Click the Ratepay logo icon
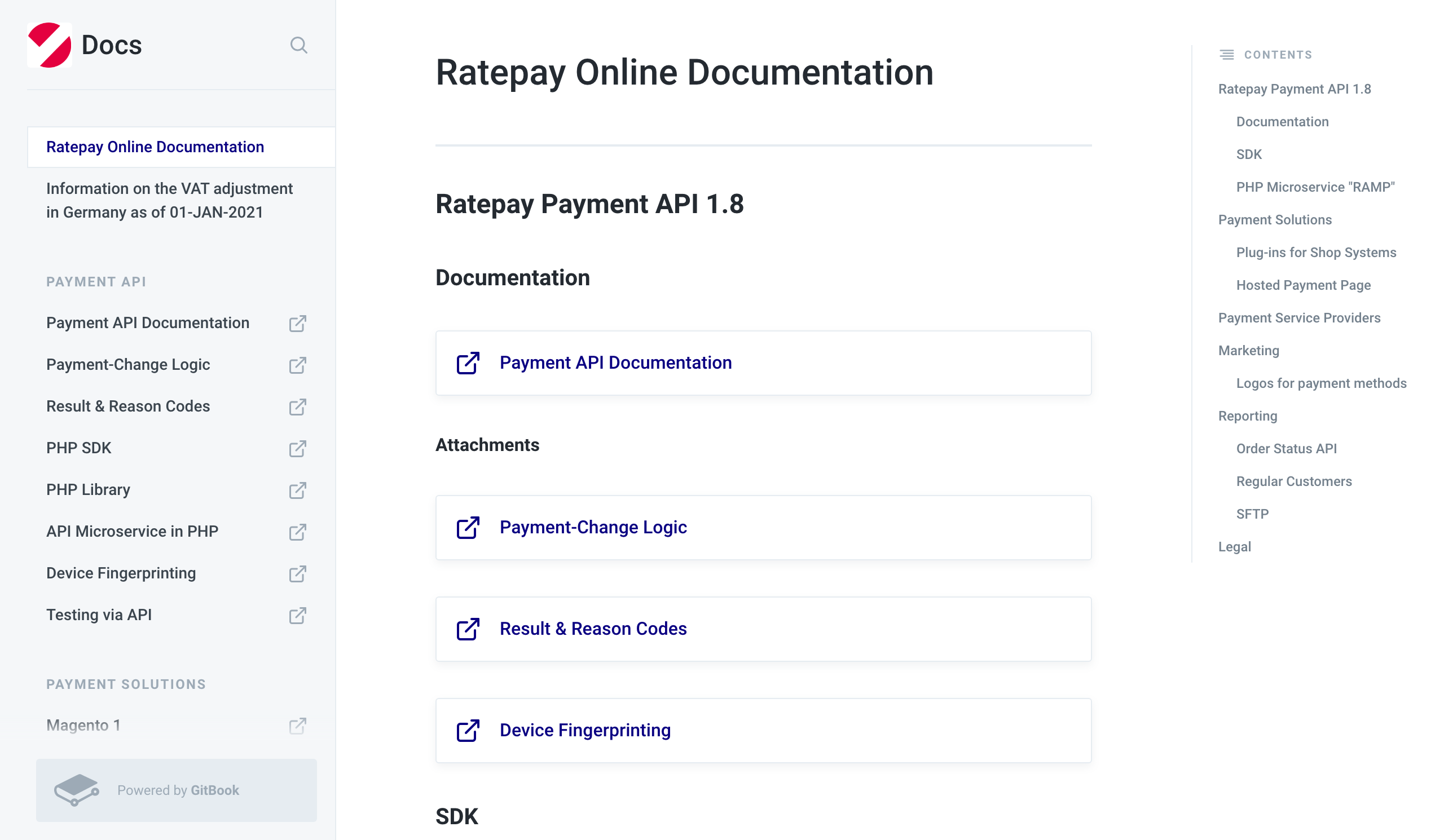Screen dimensions: 1444x840 pyautogui.click(x=49, y=45)
